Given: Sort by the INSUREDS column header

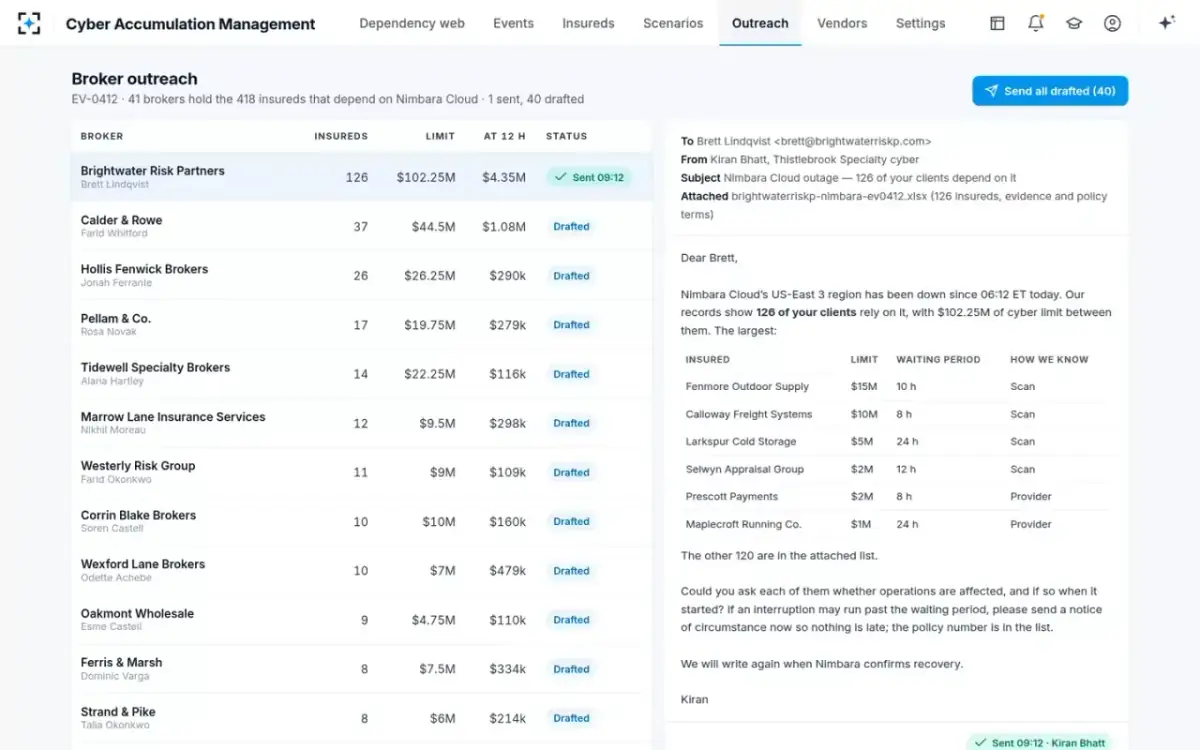Looking at the screenshot, I should (x=341, y=136).
